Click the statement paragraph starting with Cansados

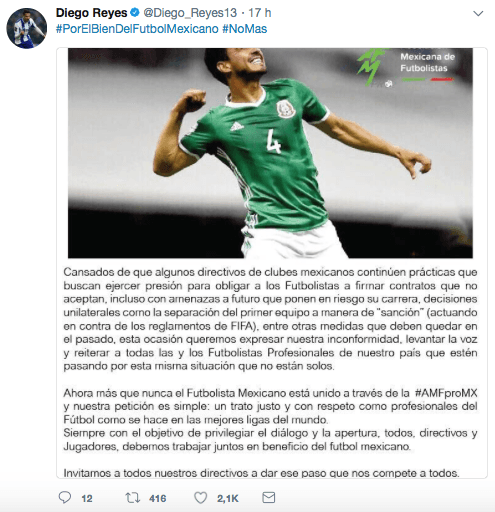click(x=270, y=319)
